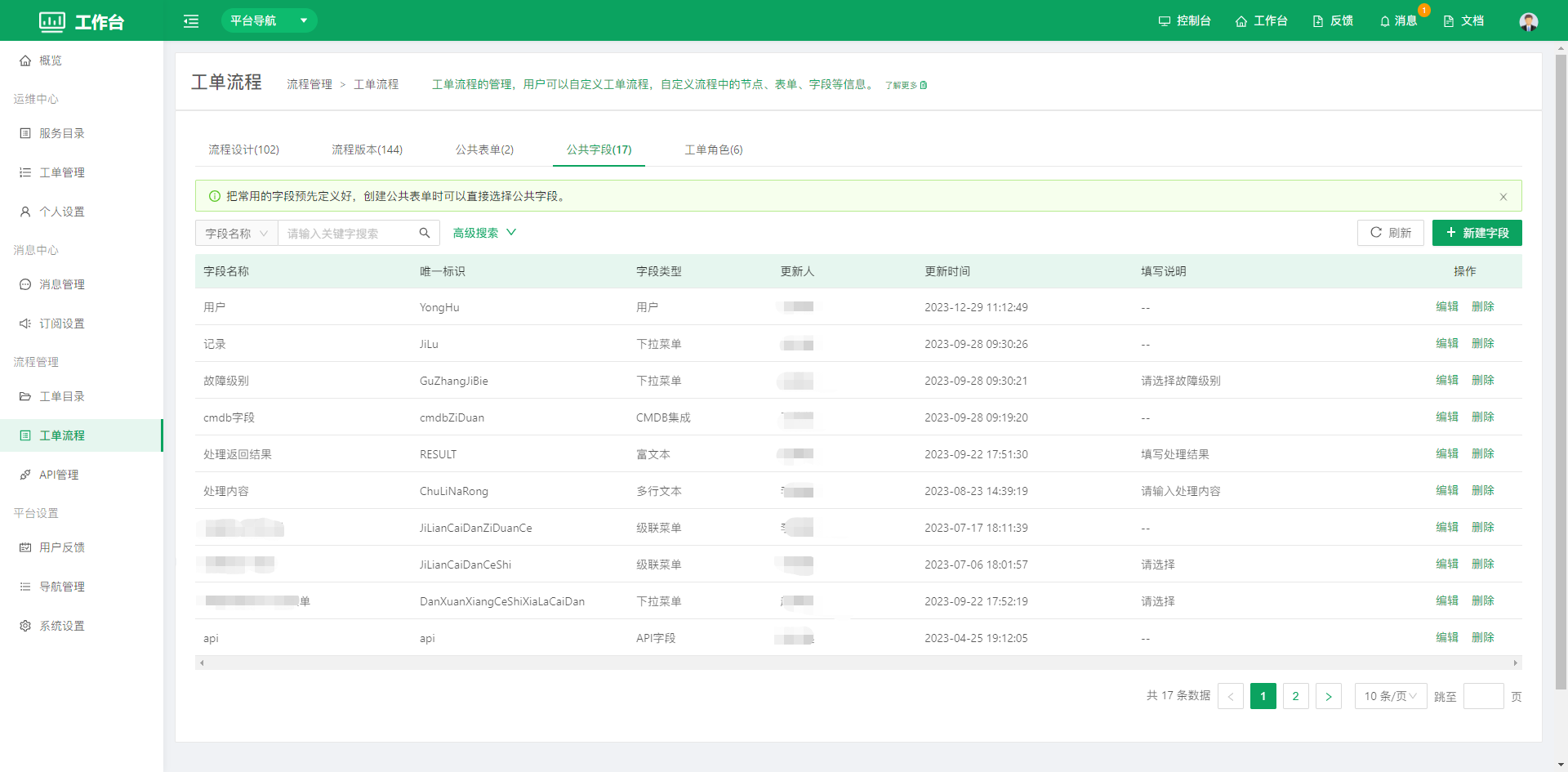This screenshot has height=772, width=1568.
Task: Switch to the 公共表单(2) tab
Action: pyautogui.click(x=484, y=149)
